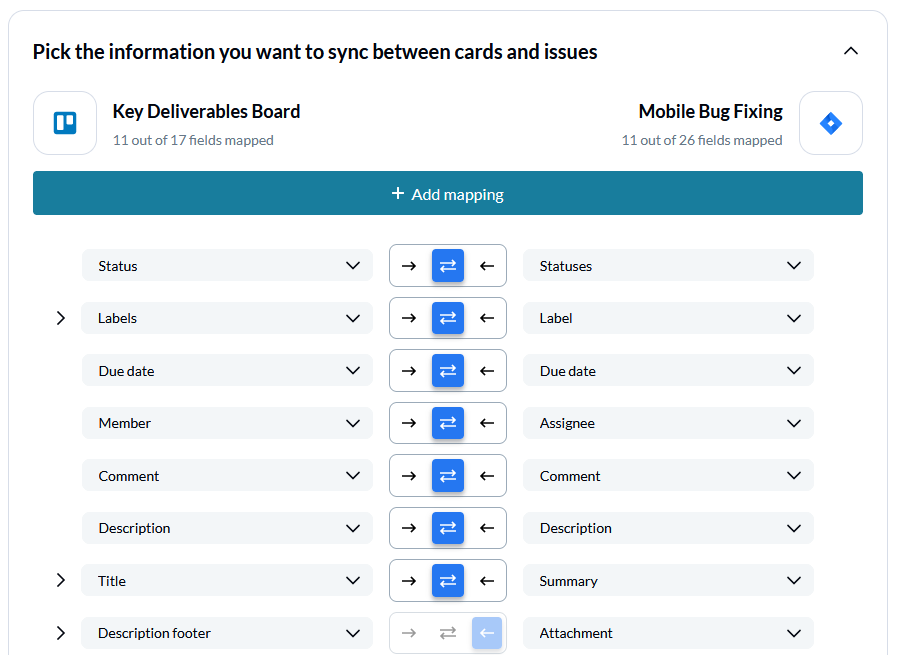This screenshot has width=898, height=655.
Task: Set Comment row to sync right only
Action: tap(409, 476)
